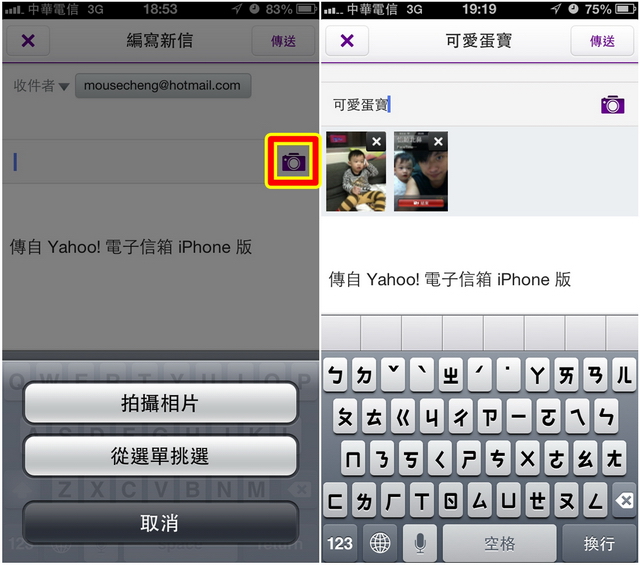
Task: Tap the ㄔ key on the keyboard
Action: pos(461,417)
